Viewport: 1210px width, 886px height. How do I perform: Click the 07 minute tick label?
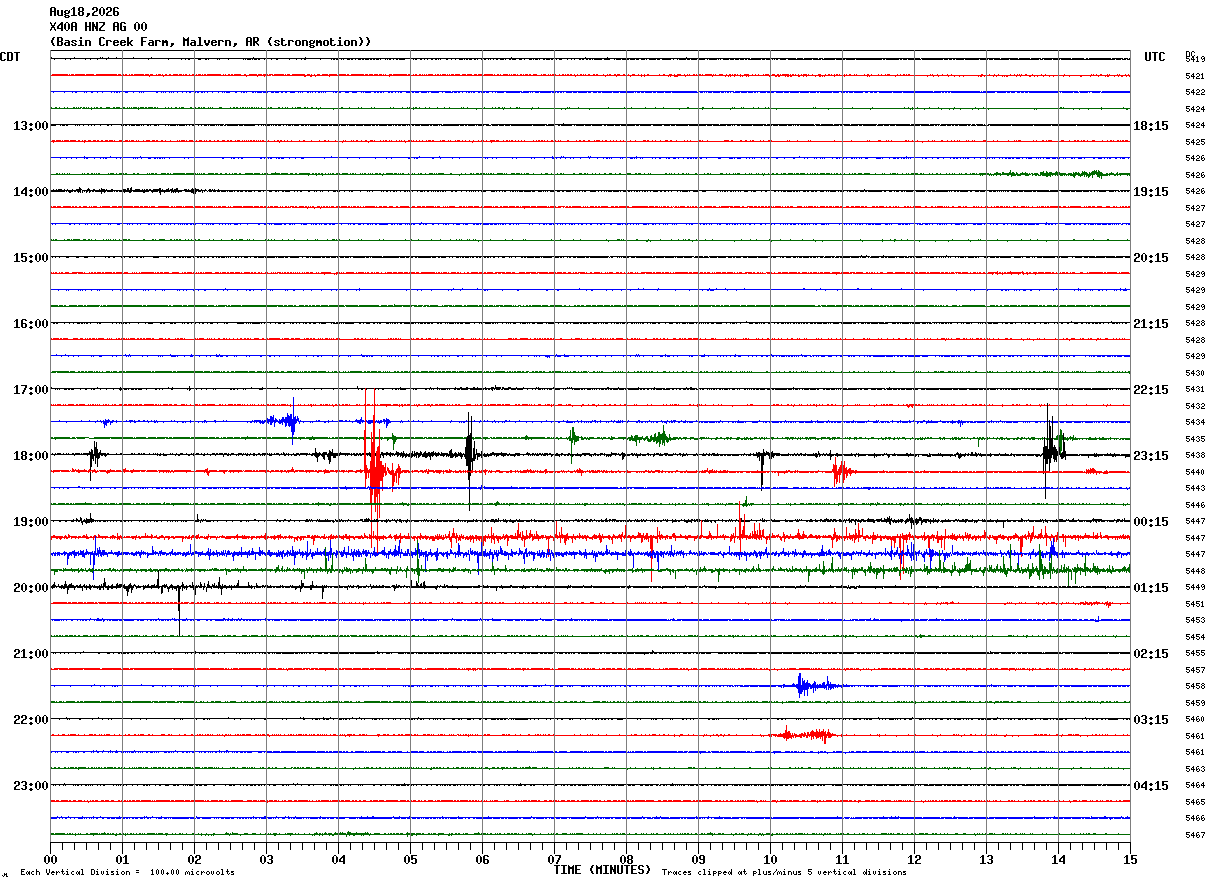[554, 859]
